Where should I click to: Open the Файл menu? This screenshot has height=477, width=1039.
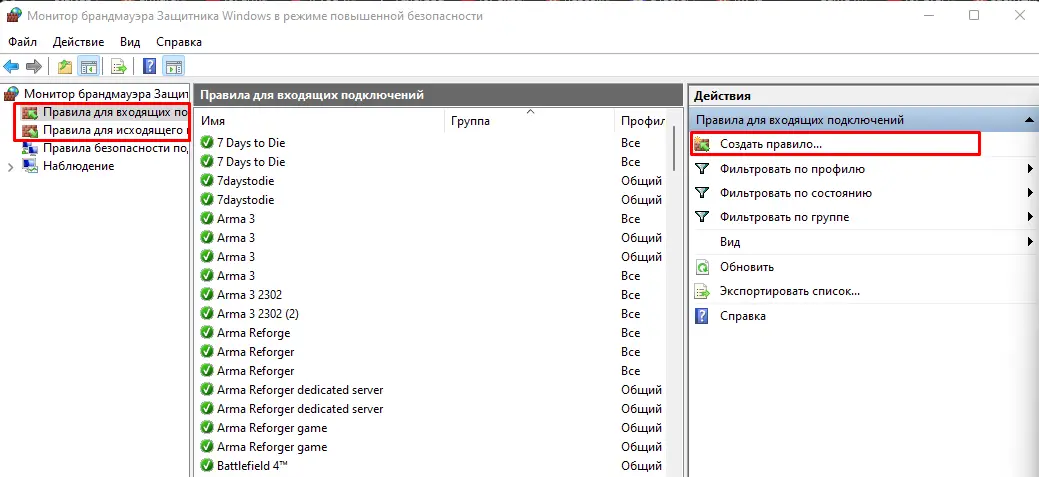23,42
